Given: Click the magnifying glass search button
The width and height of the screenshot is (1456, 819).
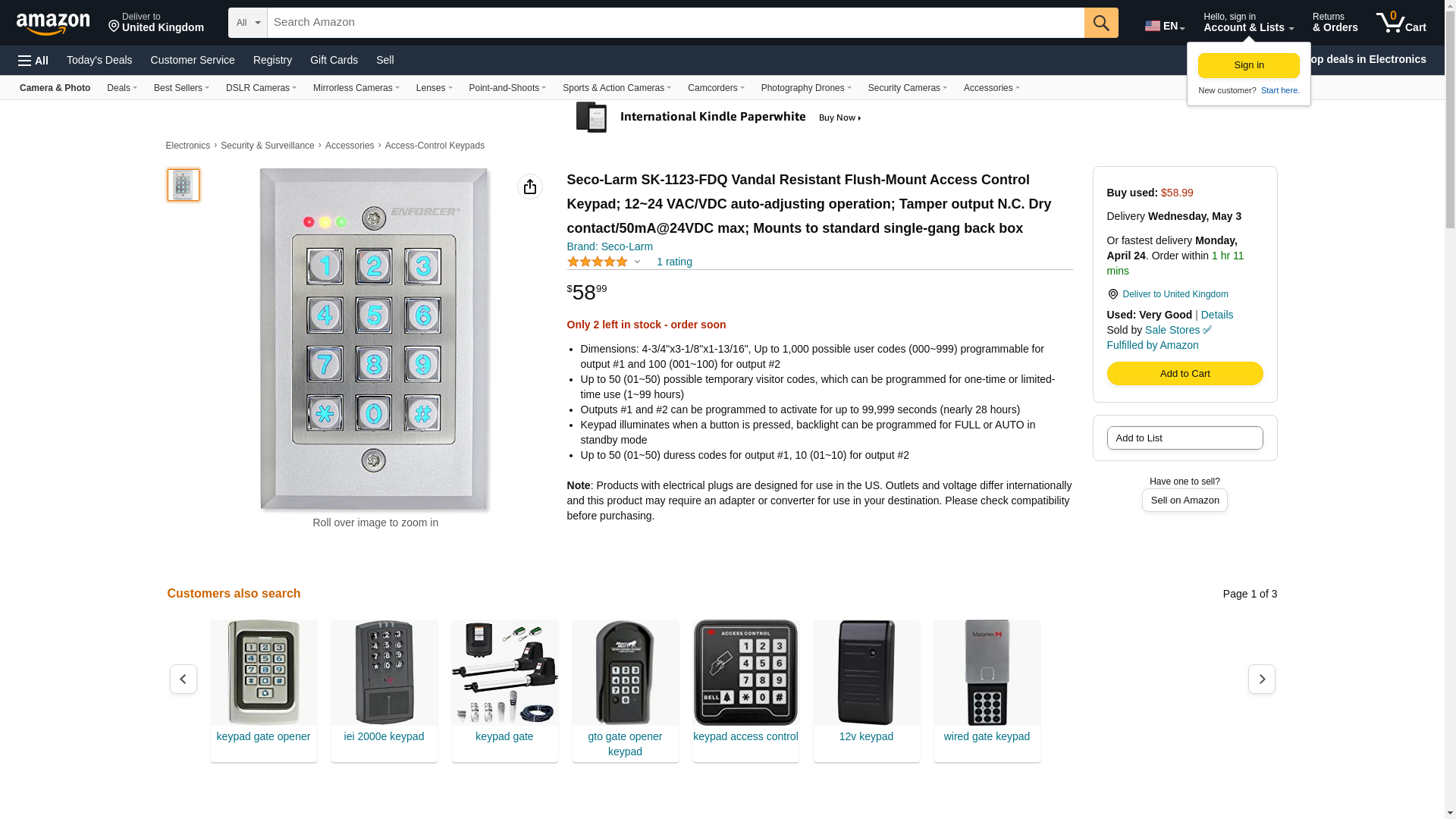Looking at the screenshot, I should pyautogui.click(x=1101, y=23).
